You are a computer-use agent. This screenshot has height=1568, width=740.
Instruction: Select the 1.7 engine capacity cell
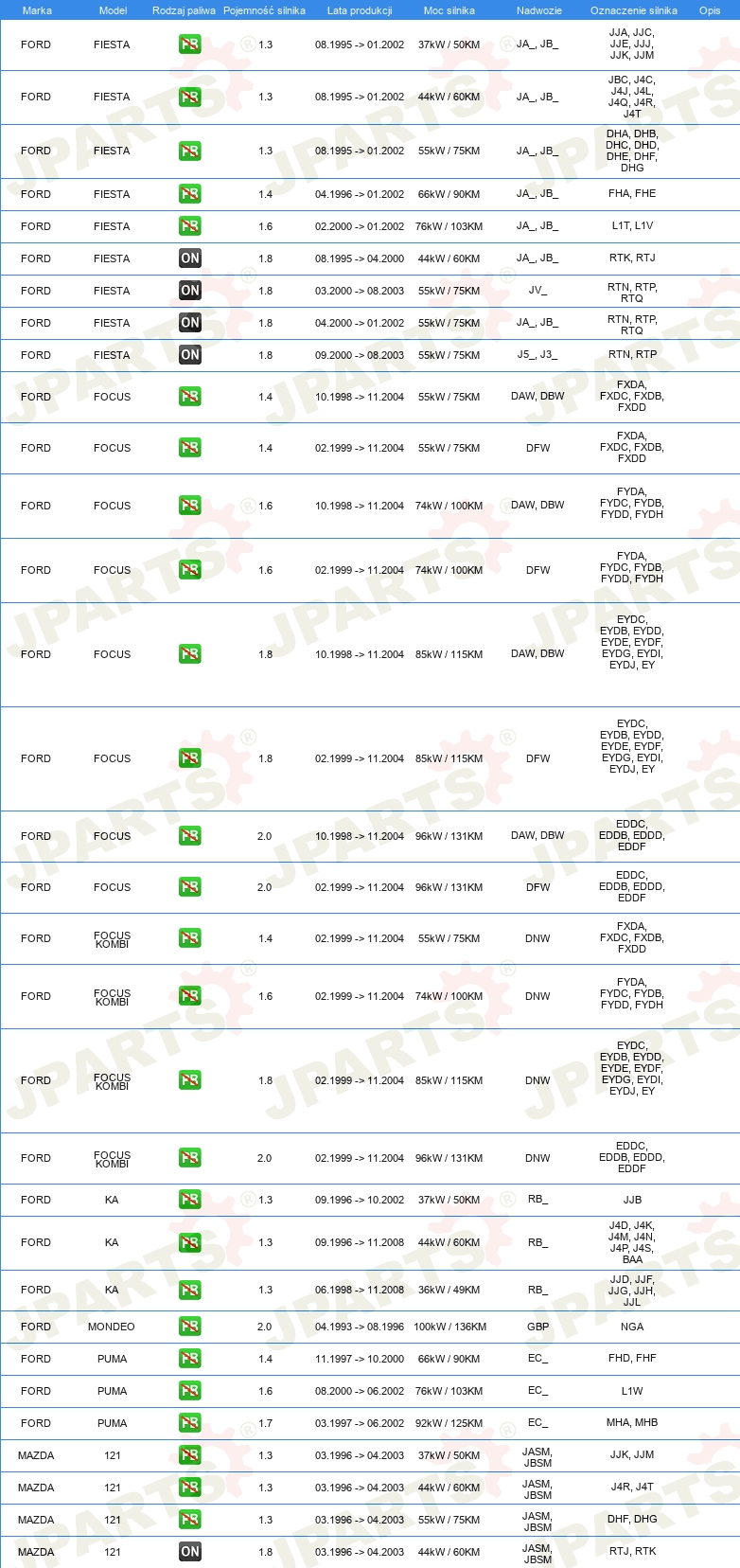(x=265, y=1423)
